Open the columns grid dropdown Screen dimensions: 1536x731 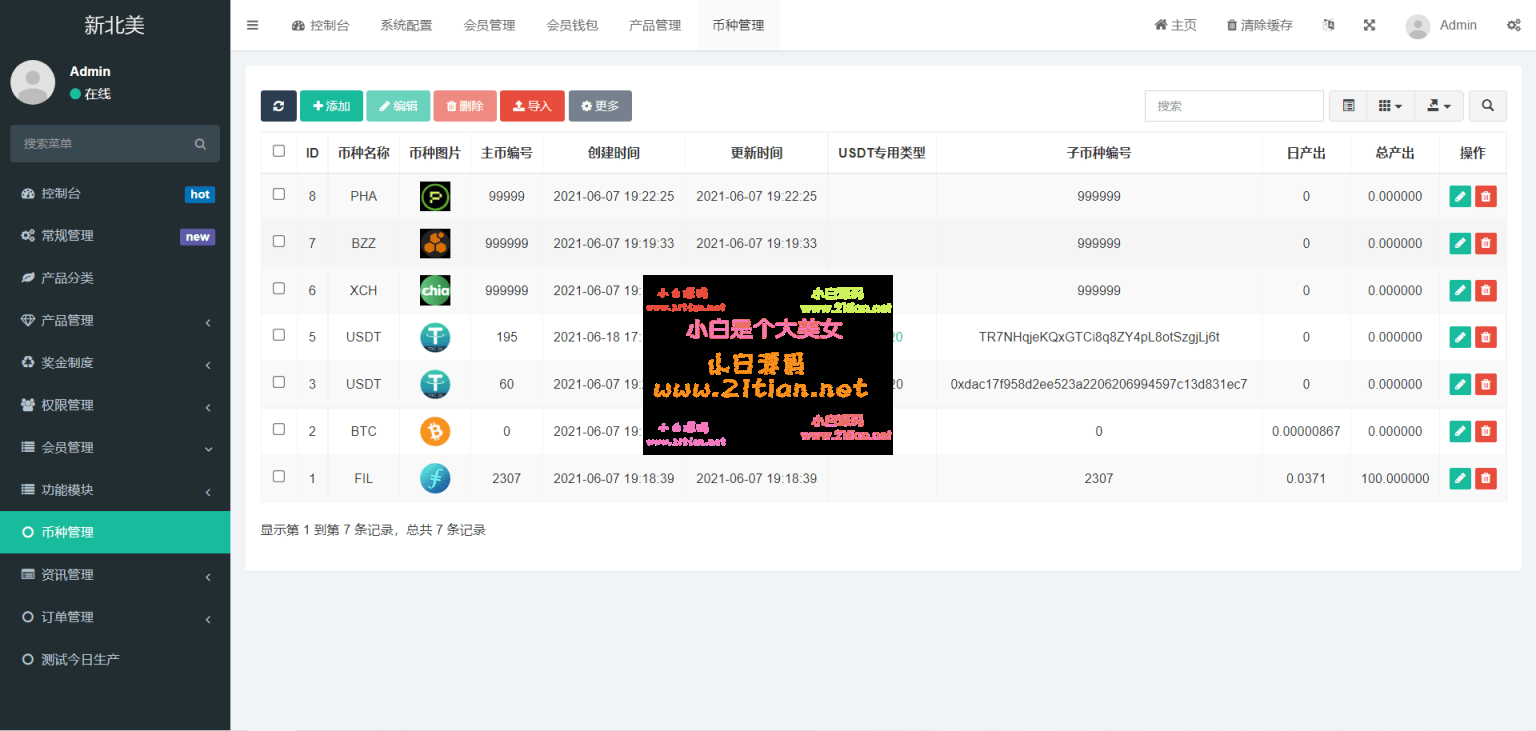[1389, 106]
